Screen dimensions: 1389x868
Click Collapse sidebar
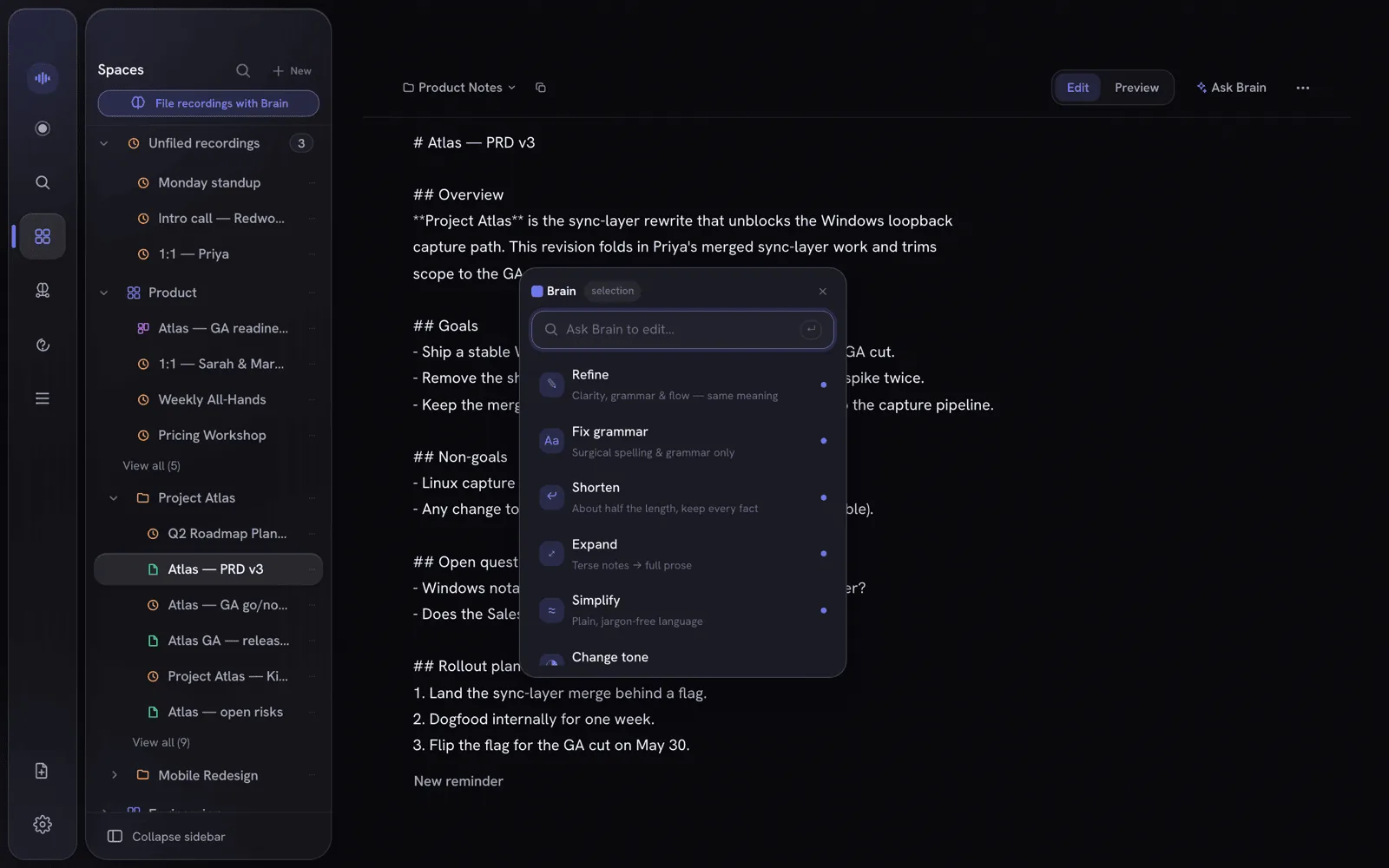166,837
